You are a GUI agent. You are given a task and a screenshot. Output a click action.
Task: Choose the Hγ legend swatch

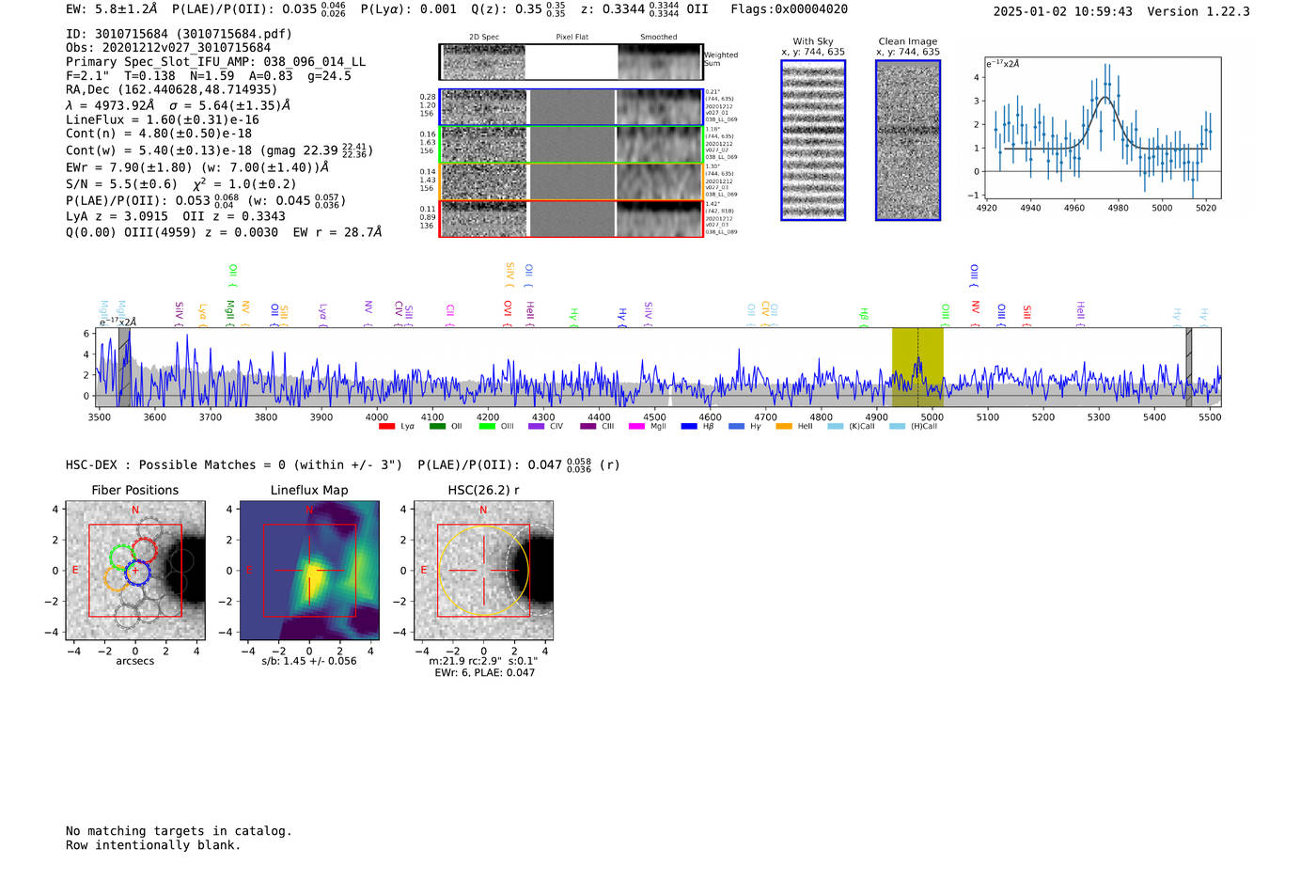point(736,427)
